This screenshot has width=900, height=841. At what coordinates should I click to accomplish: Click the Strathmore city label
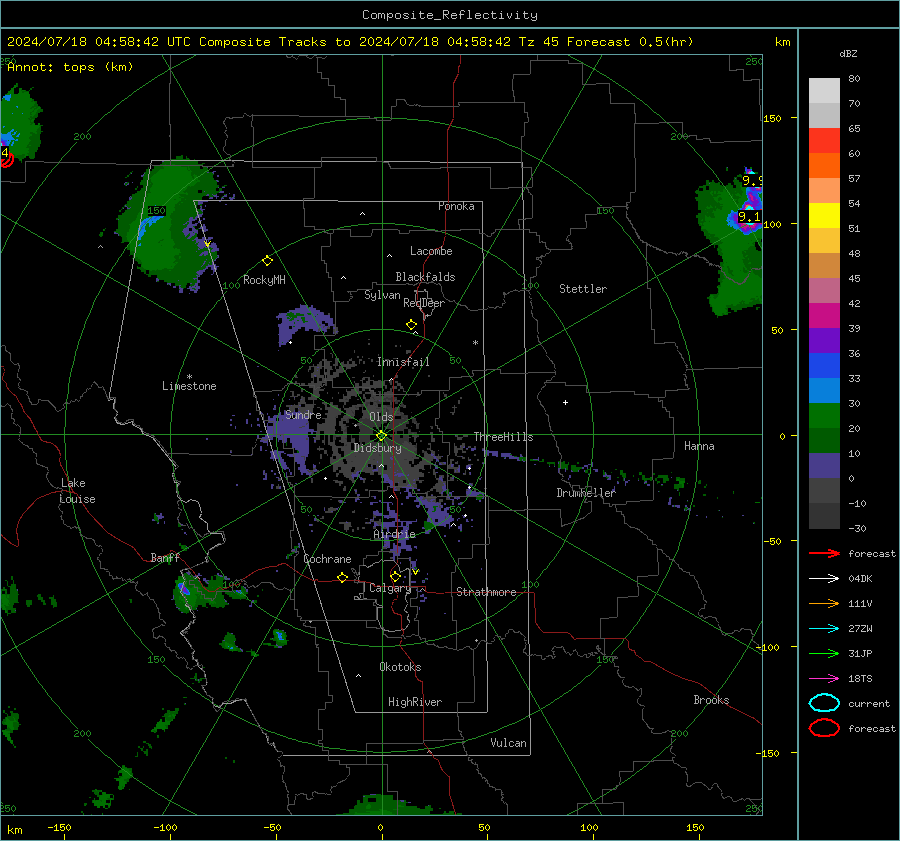tap(486, 592)
